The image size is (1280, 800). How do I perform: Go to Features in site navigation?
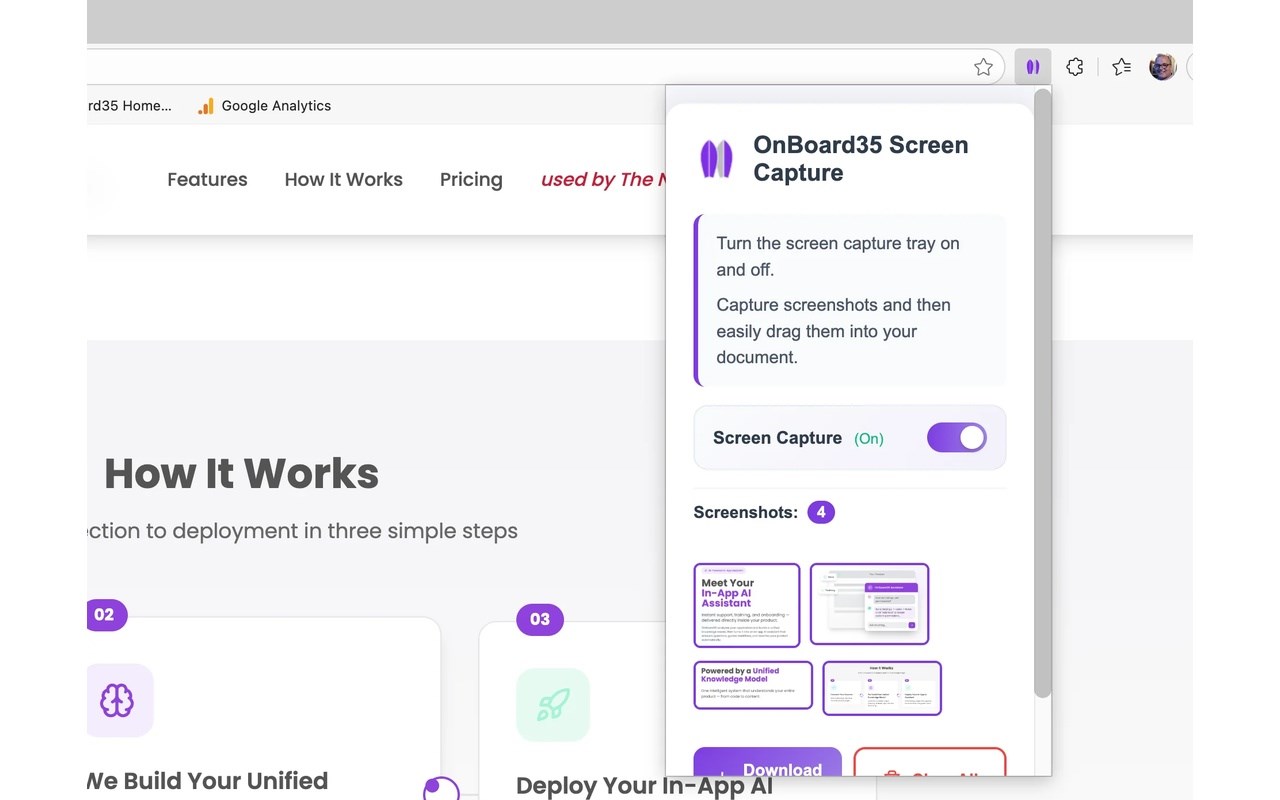coord(207,180)
